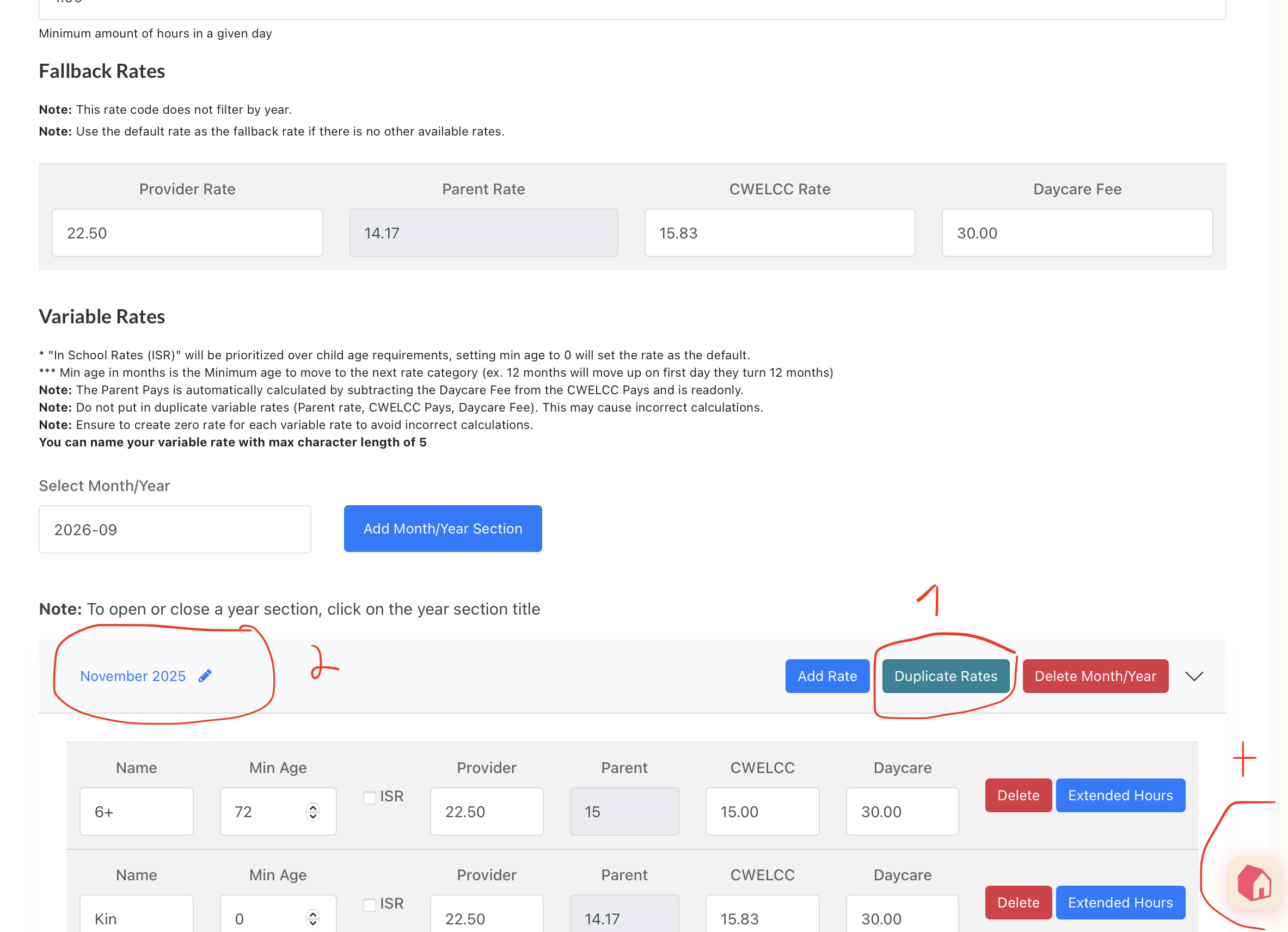
Task: Click the Name field containing 6+
Action: click(136, 811)
